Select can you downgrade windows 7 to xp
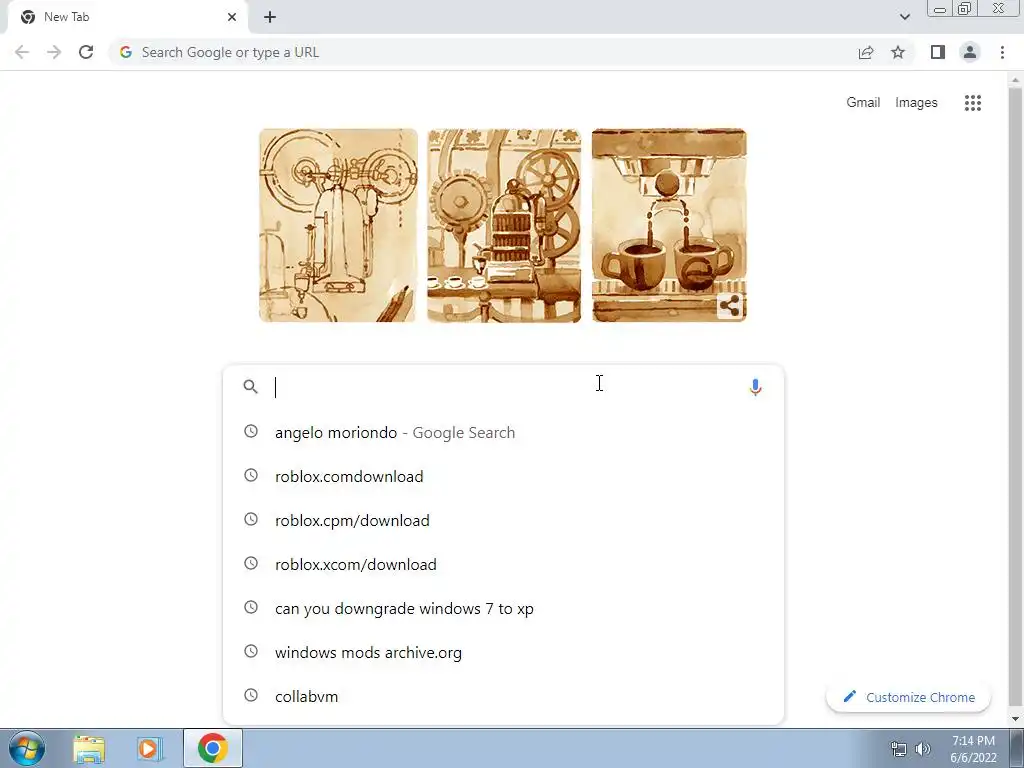This screenshot has height=768, width=1024. click(503, 608)
